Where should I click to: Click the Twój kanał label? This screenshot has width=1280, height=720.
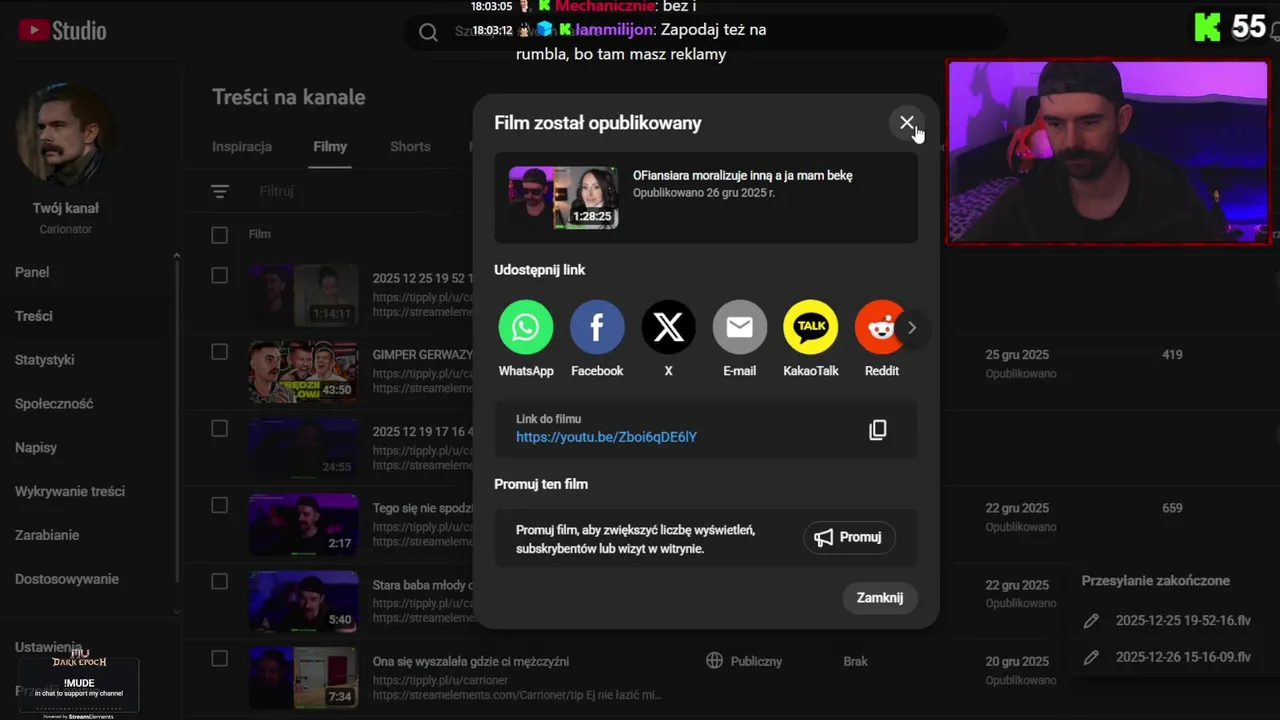click(66, 208)
